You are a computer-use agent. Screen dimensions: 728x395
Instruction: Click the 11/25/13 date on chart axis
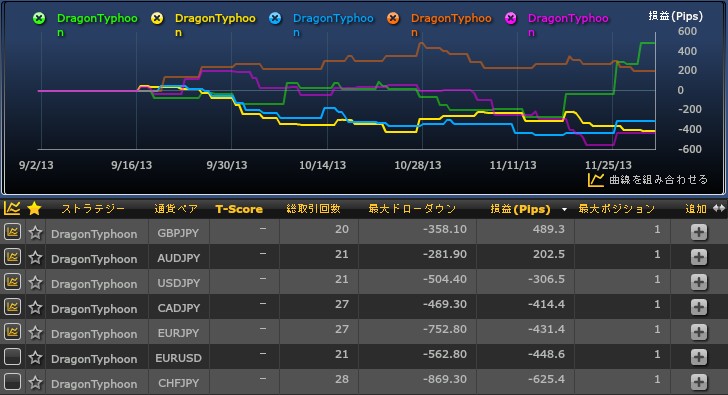coord(608,165)
